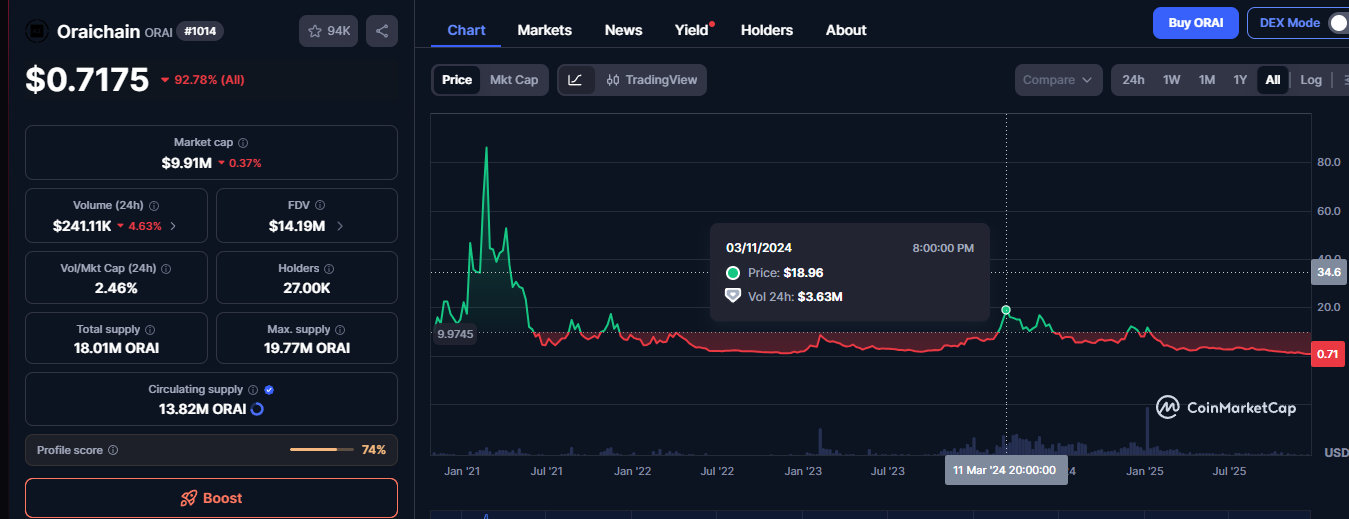Open Circulating supply info icon
1349x519 pixels.
click(253, 390)
